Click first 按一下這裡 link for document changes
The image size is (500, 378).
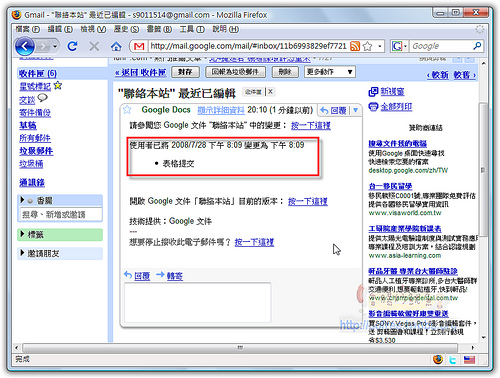tap(311, 126)
